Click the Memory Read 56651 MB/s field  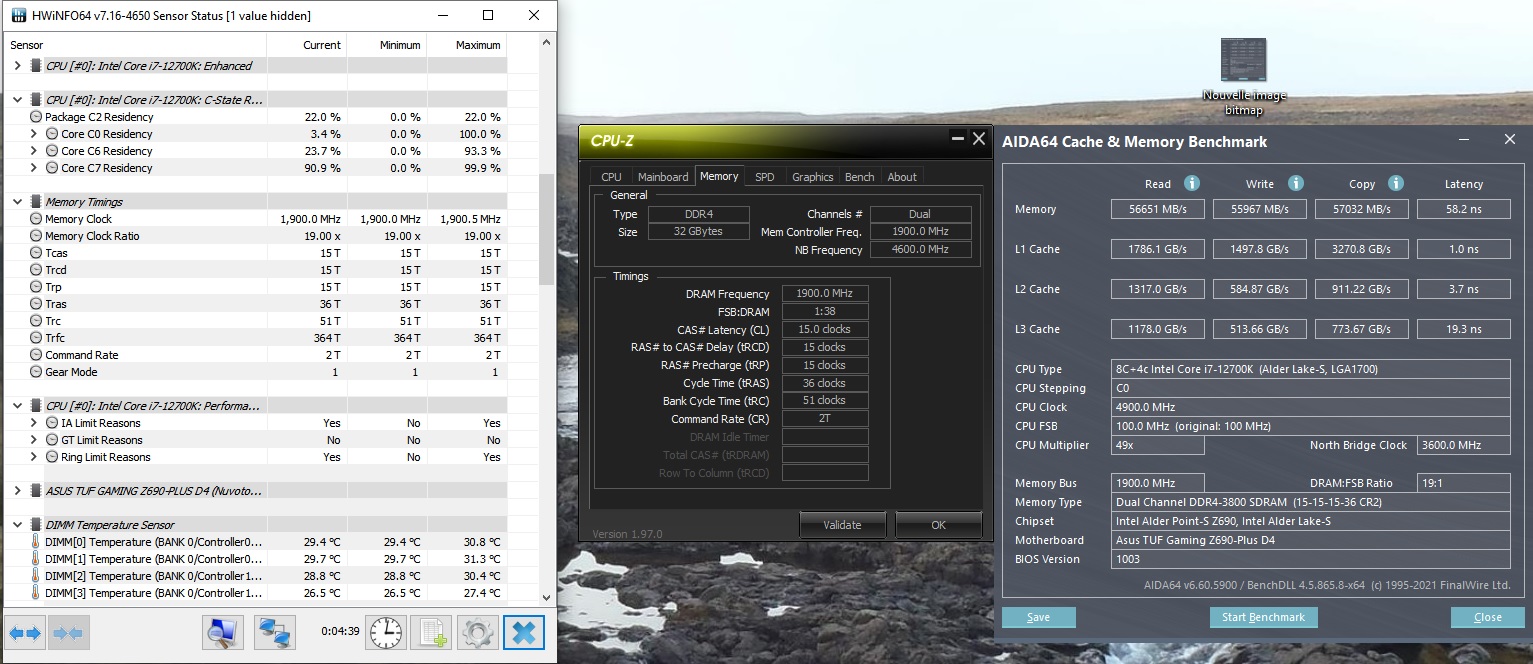coord(1158,209)
